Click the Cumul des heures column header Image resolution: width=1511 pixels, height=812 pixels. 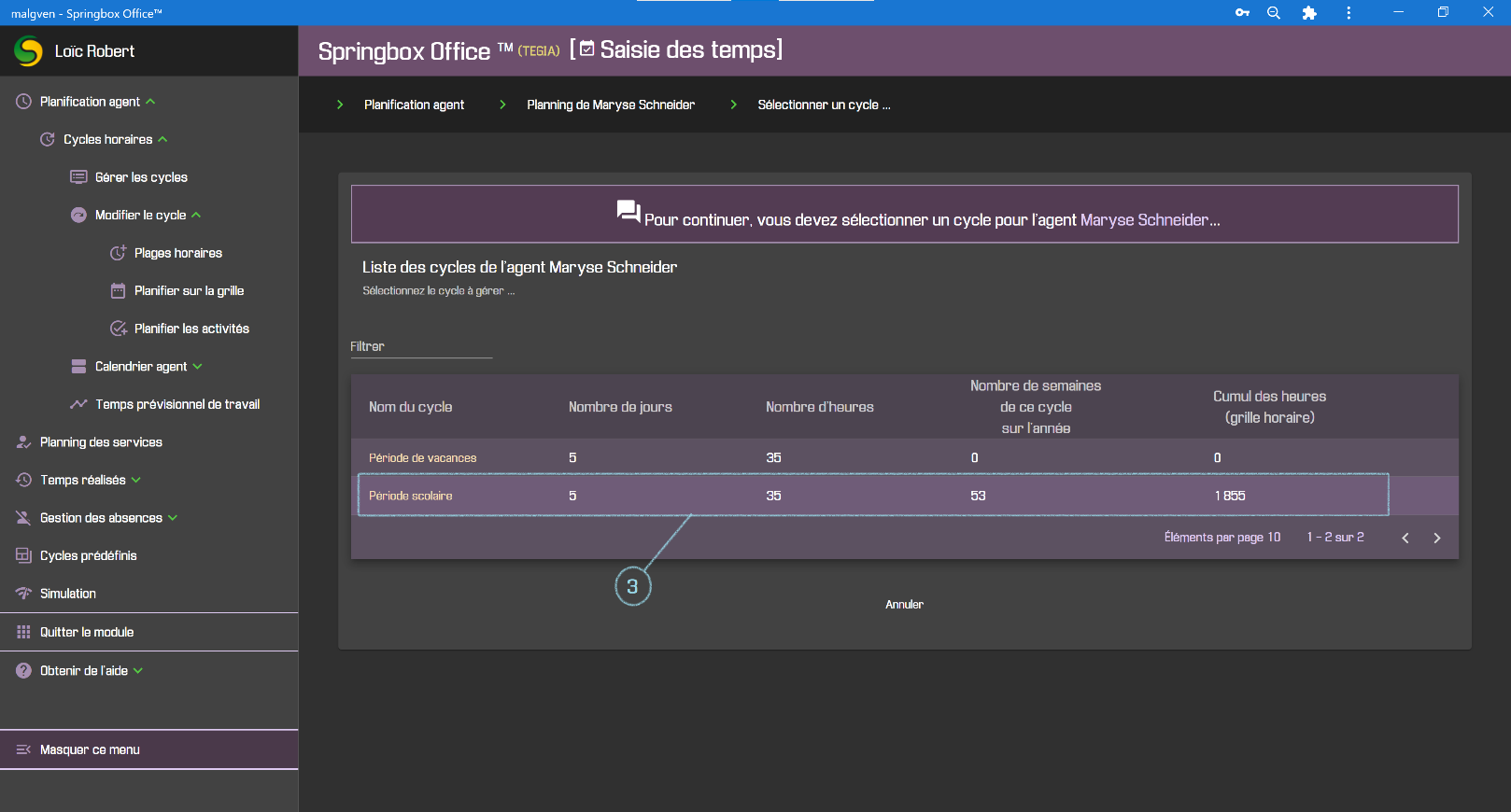pos(1269,407)
